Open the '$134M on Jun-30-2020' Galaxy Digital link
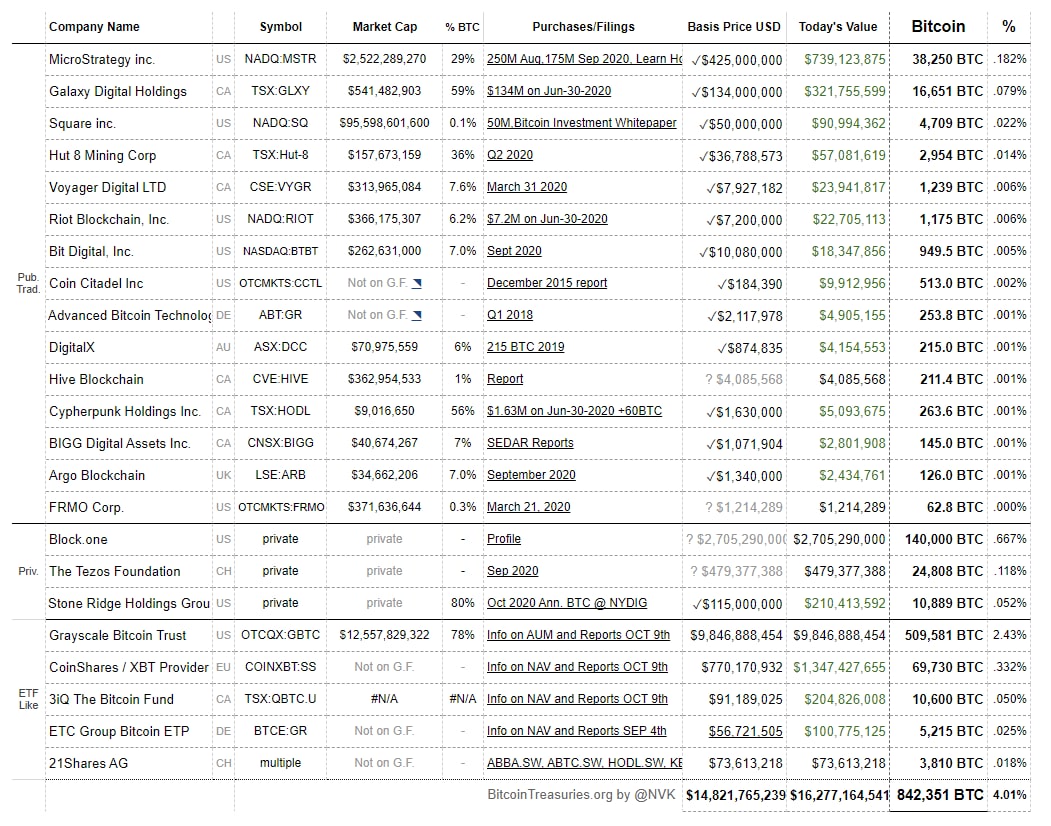 point(549,91)
